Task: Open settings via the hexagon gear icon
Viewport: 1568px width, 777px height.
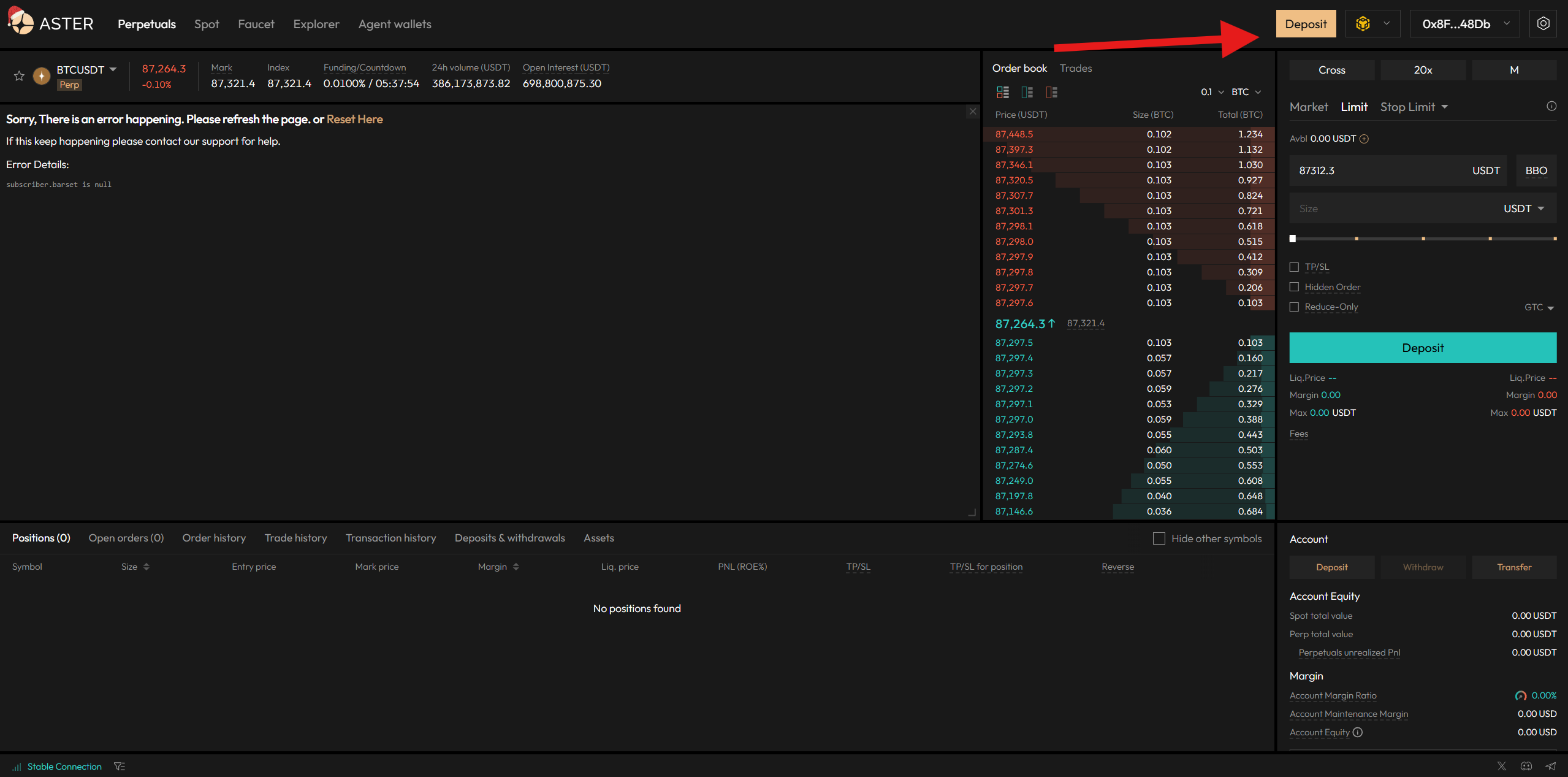Action: tap(1543, 24)
